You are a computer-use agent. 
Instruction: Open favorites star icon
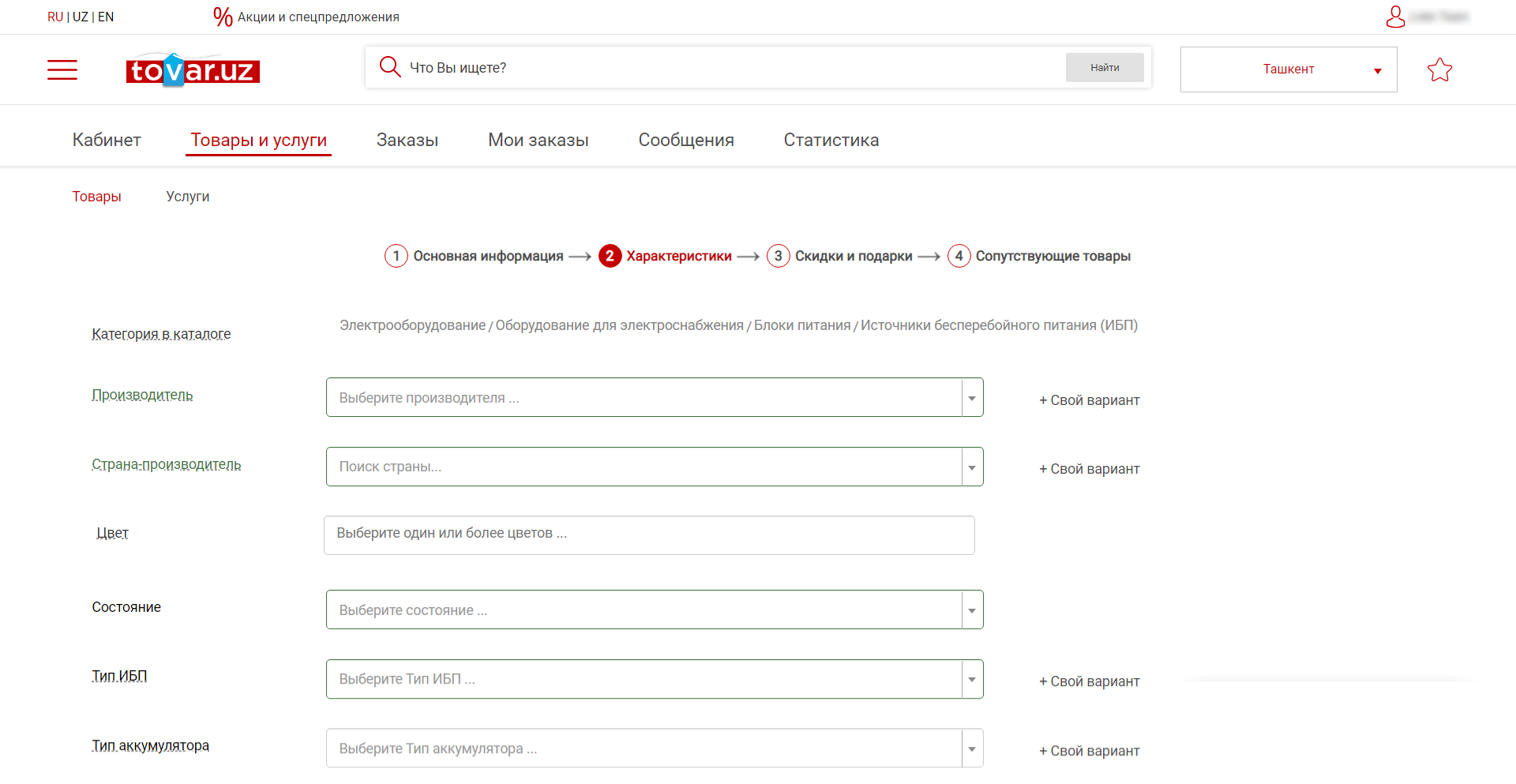tap(1439, 69)
